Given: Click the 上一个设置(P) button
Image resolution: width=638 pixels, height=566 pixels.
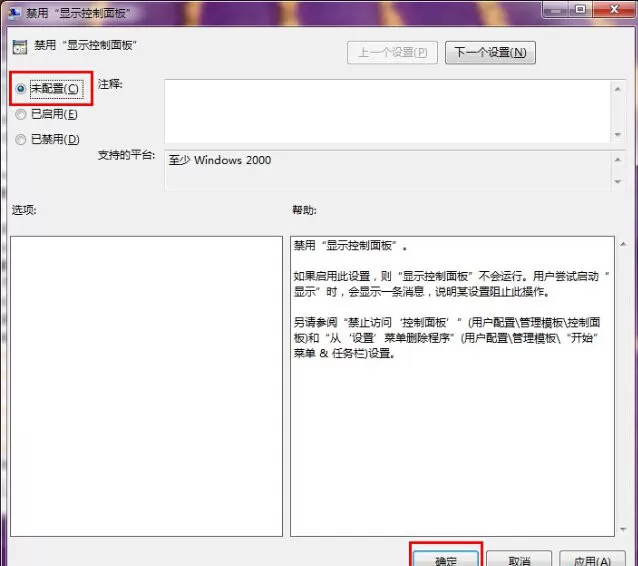Looking at the screenshot, I should coord(392,52).
